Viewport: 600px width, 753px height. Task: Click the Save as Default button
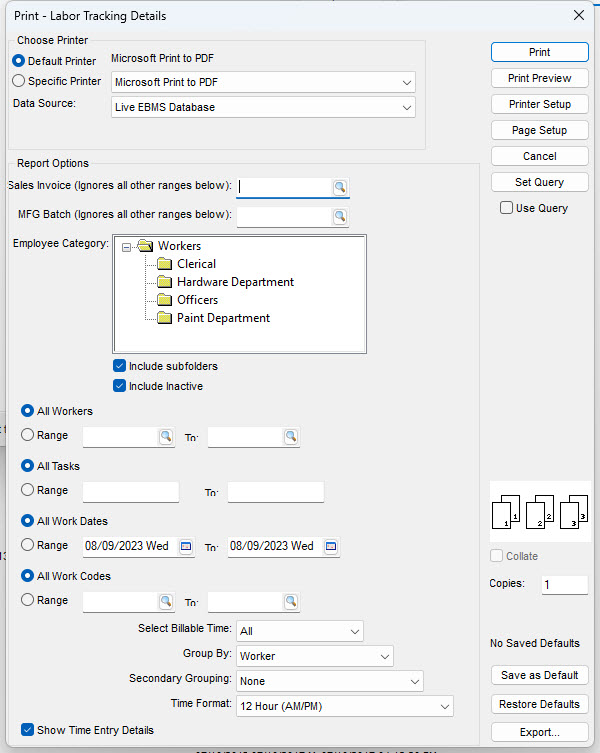539,675
